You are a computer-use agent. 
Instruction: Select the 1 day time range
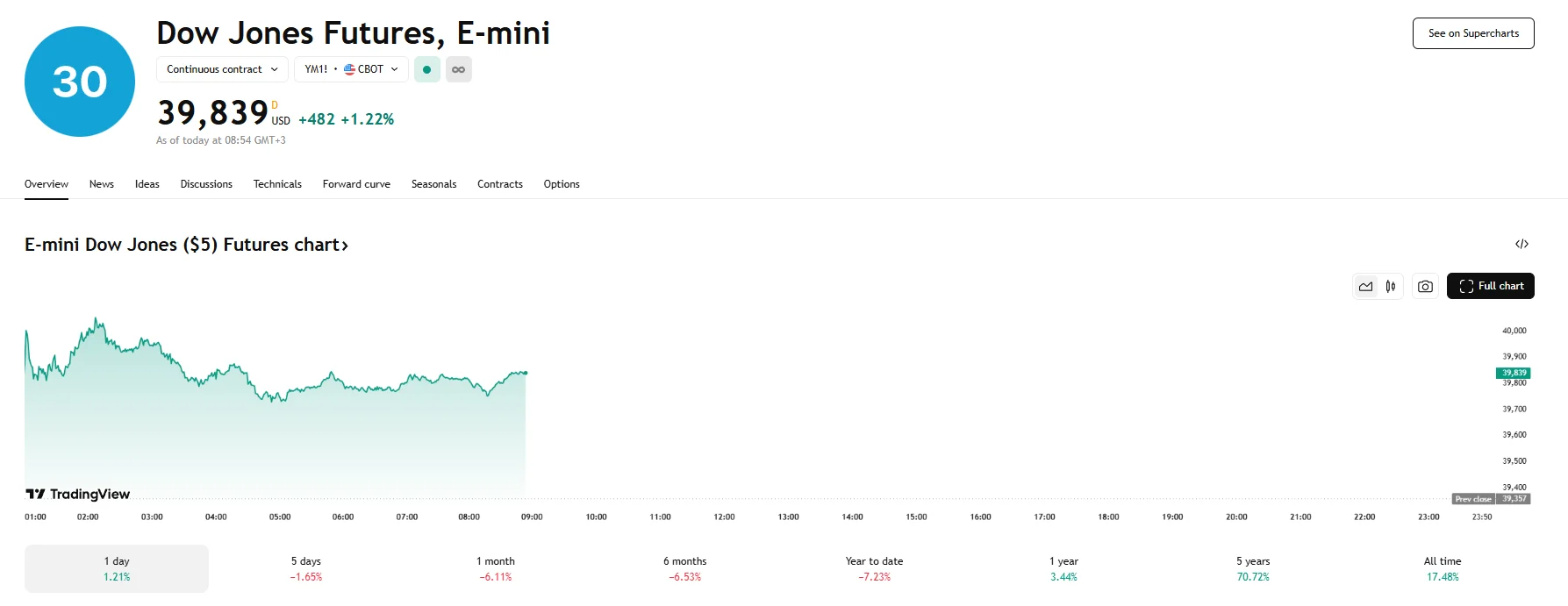(117, 568)
